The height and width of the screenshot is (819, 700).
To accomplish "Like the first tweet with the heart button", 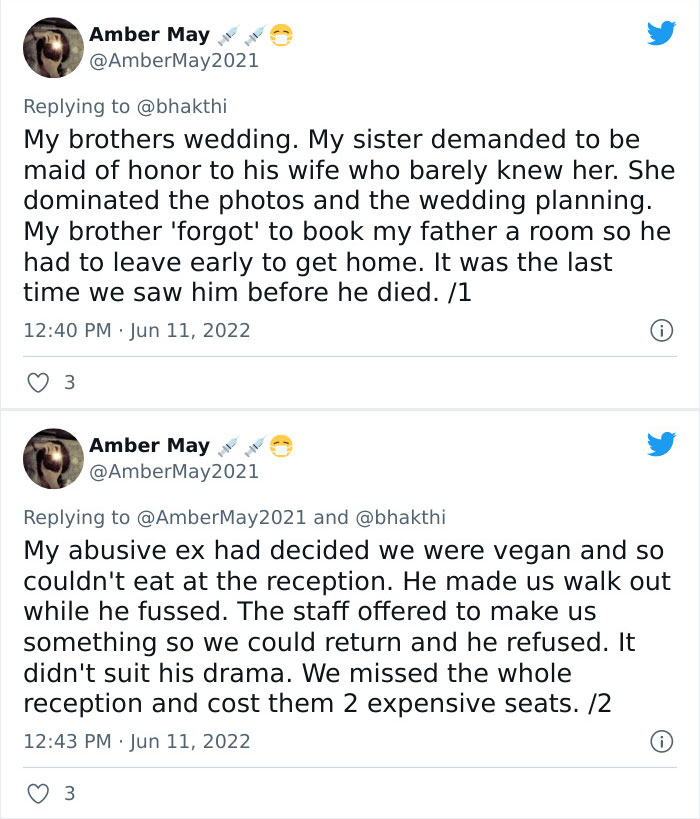I will [38, 382].
